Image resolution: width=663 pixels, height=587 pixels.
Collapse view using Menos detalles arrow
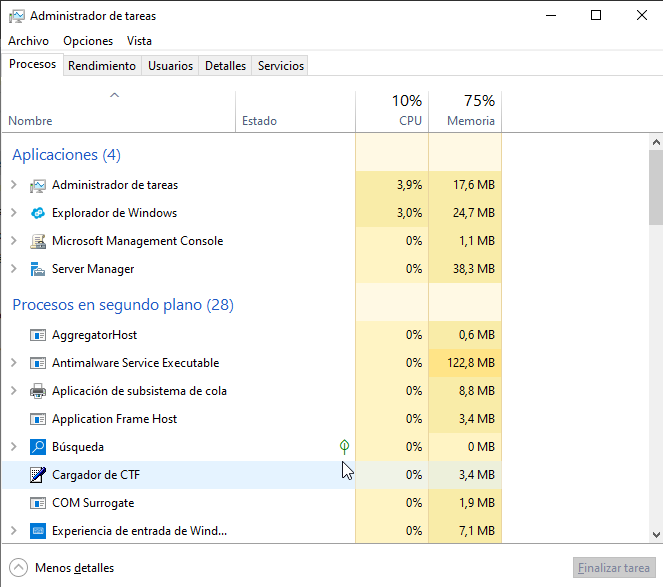[x=19, y=568]
